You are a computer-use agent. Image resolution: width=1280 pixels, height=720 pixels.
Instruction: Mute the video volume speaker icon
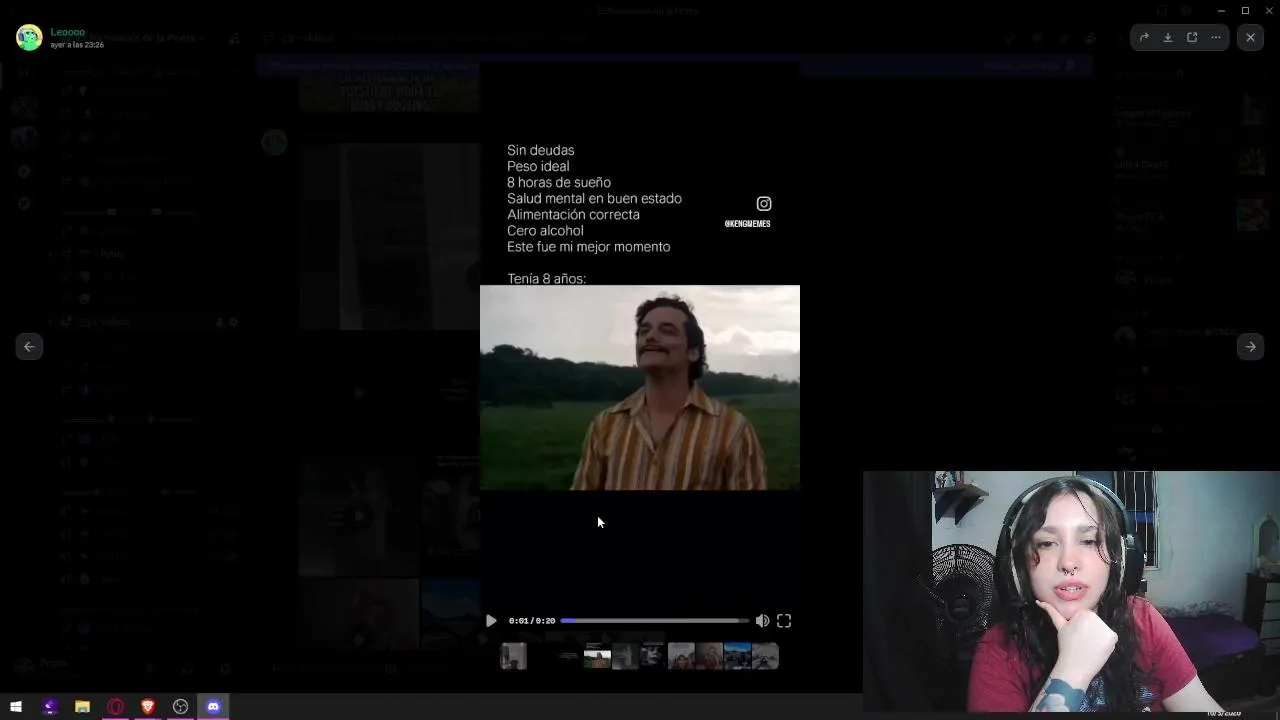coord(762,621)
